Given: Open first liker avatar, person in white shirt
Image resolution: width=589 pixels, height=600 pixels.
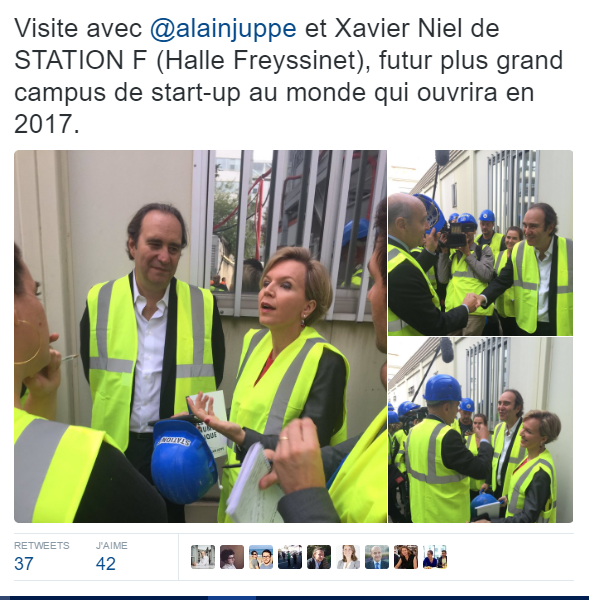Looking at the screenshot, I should (x=203, y=557).
